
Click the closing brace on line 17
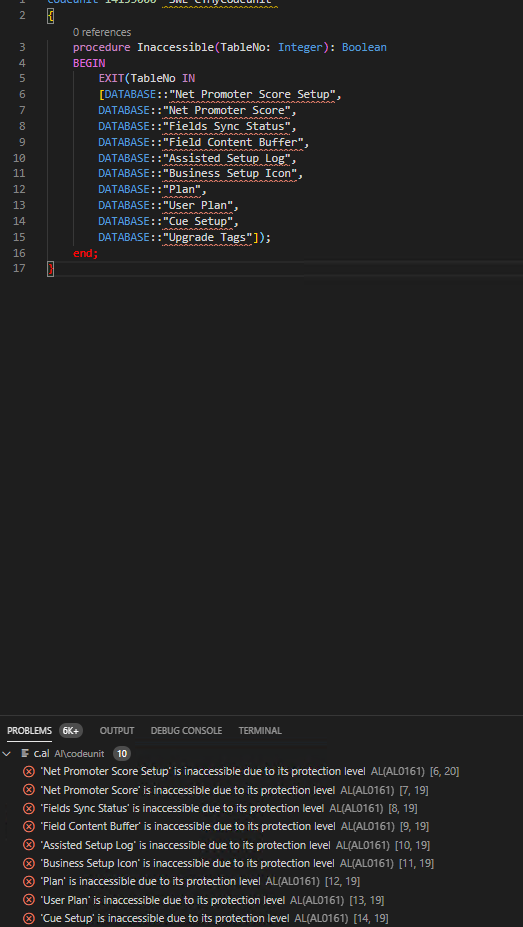[51, 269]
